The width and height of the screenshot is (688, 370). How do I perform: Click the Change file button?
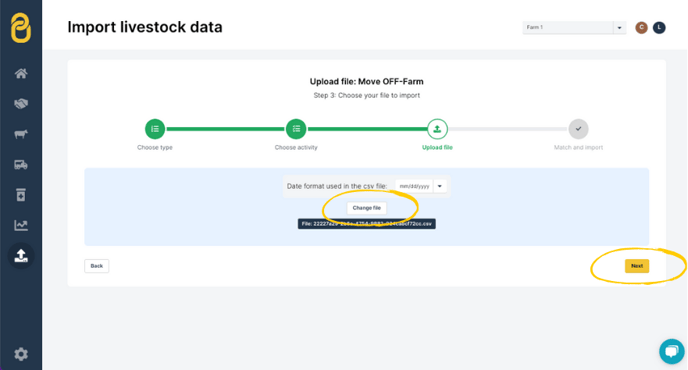(366, 208)
